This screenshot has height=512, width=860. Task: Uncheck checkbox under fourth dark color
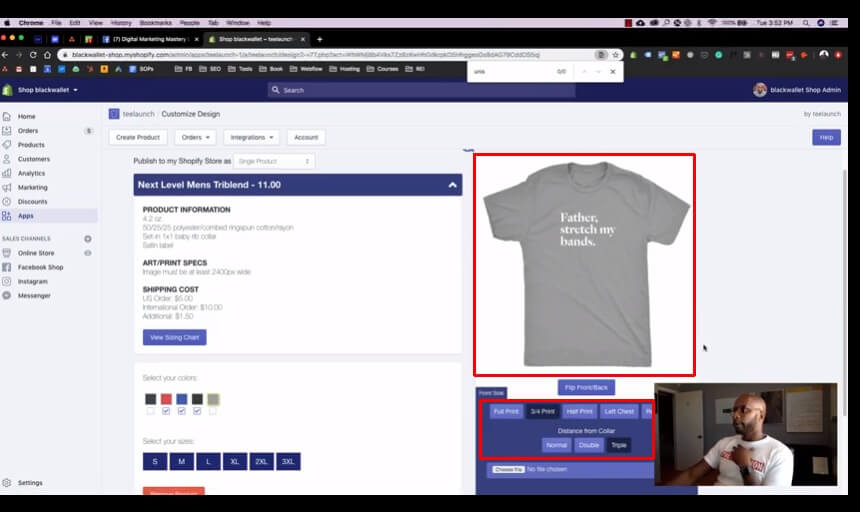[x=197, y=411]
